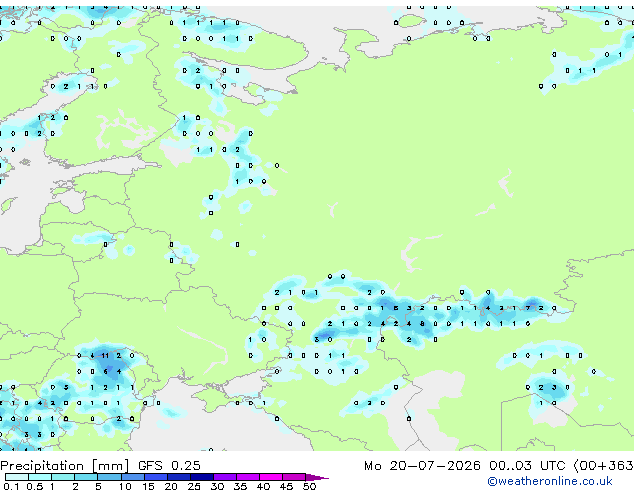Image resolution: width=634 pixels, height=490 pixels.
Task: Click the '8' precipitation value on the map
Action: (x=422, y=324)
